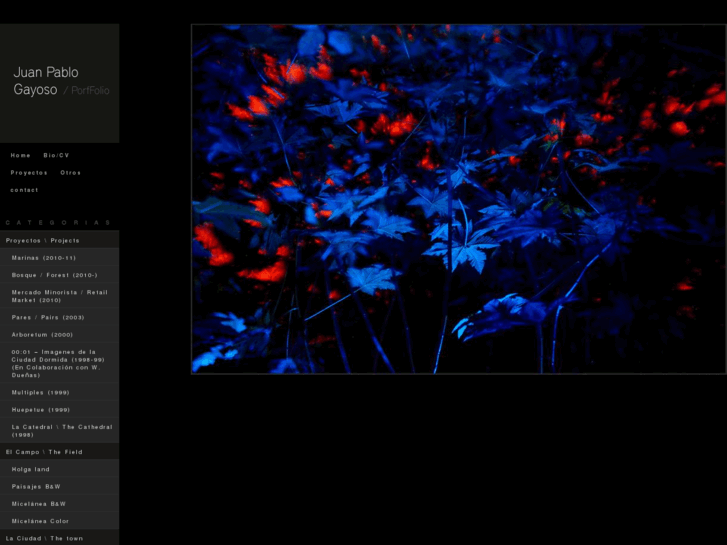
Task: Open Huepetue (1999) project
Action: pyautogui.click(x=59, y=410)
